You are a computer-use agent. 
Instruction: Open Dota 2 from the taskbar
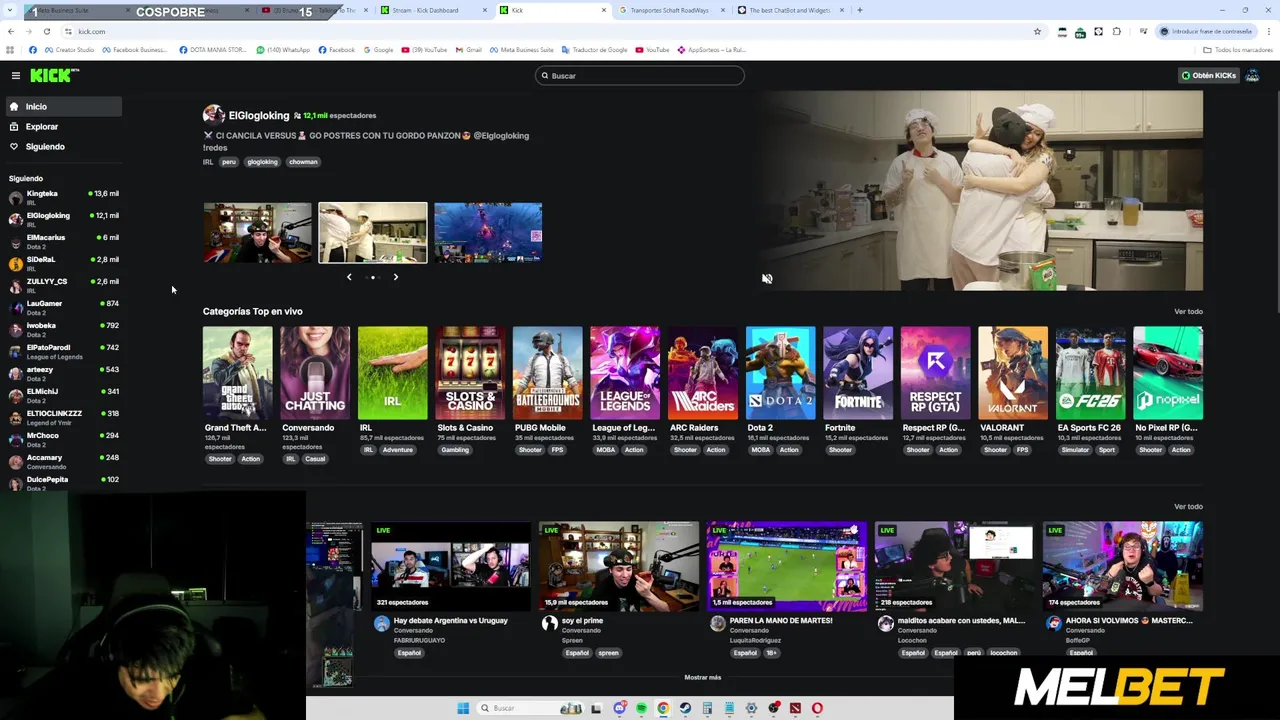[795, 708]
